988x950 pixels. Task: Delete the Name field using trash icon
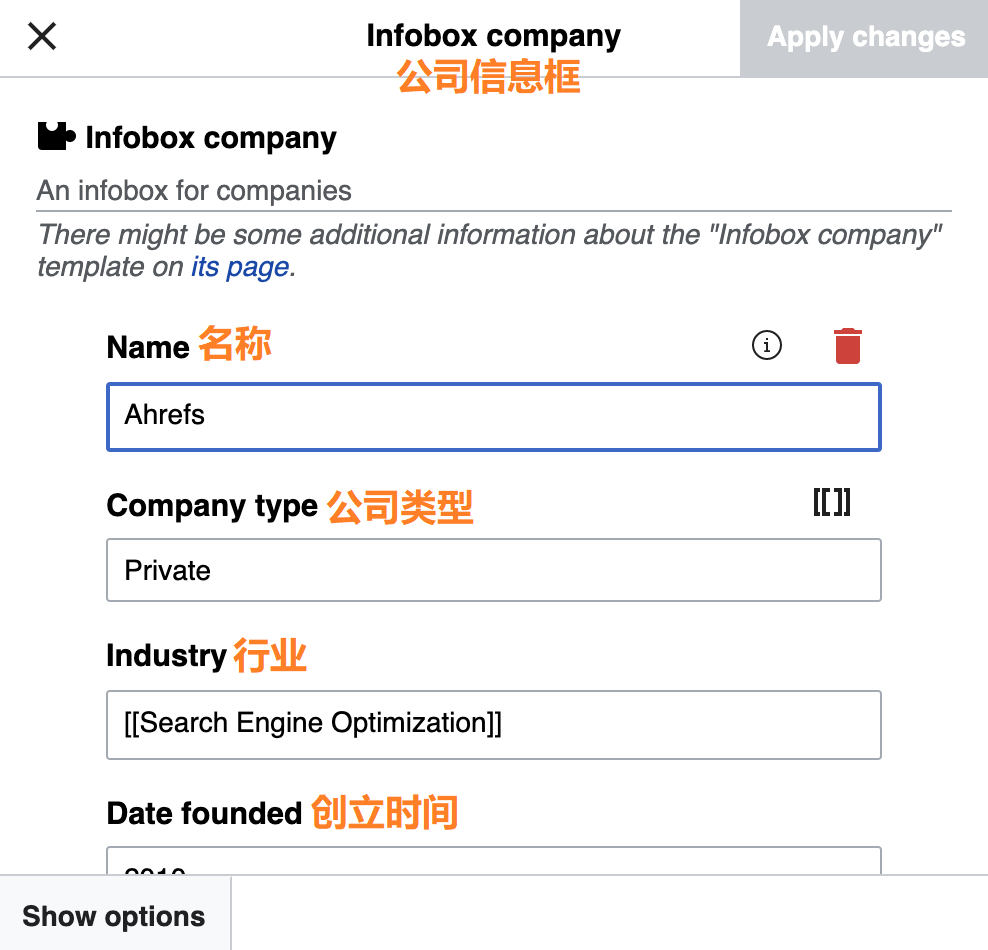click(x=847, y=346)
